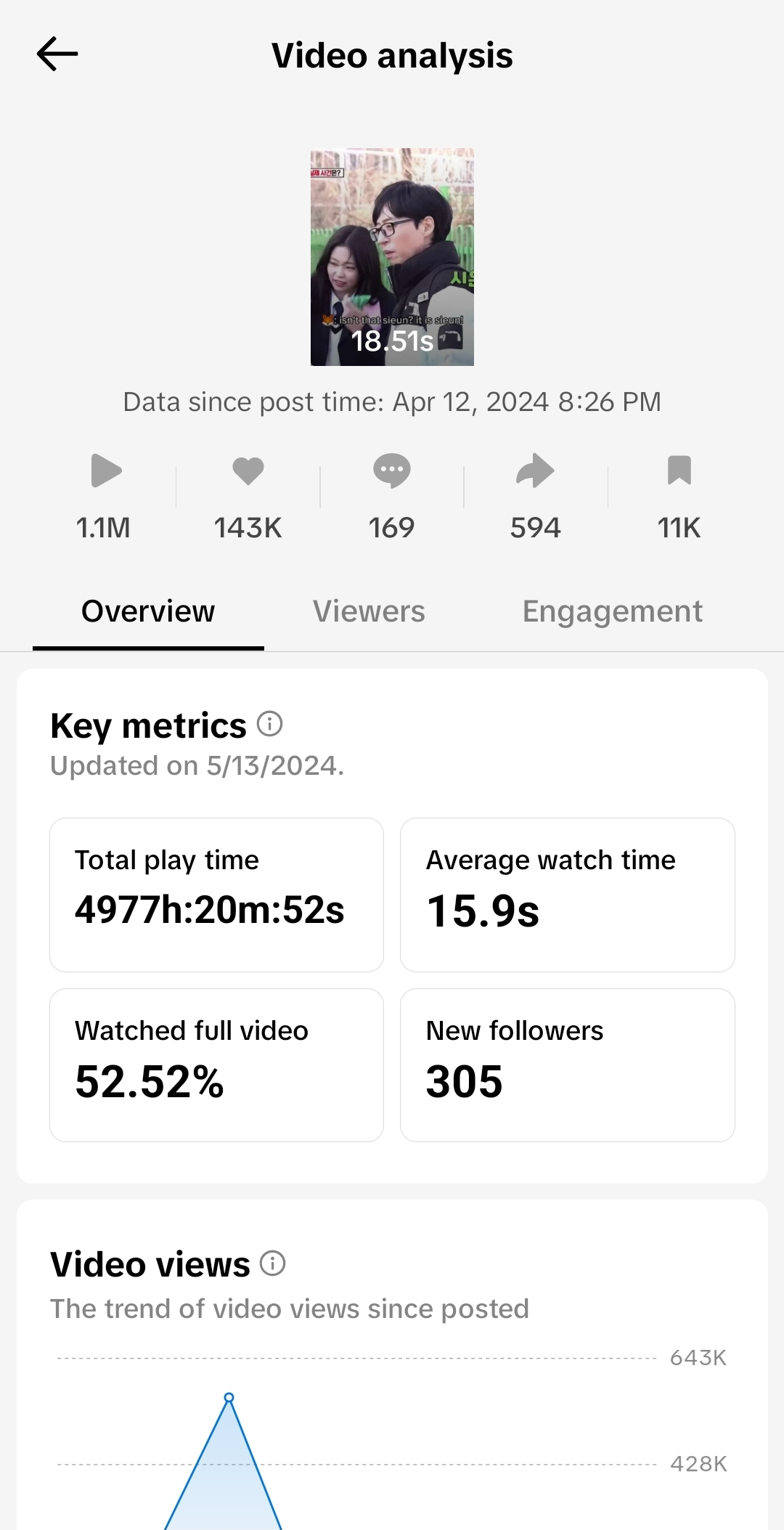Click the comments bubble icon
The image size is (784, 1530).
pos(392,471)
